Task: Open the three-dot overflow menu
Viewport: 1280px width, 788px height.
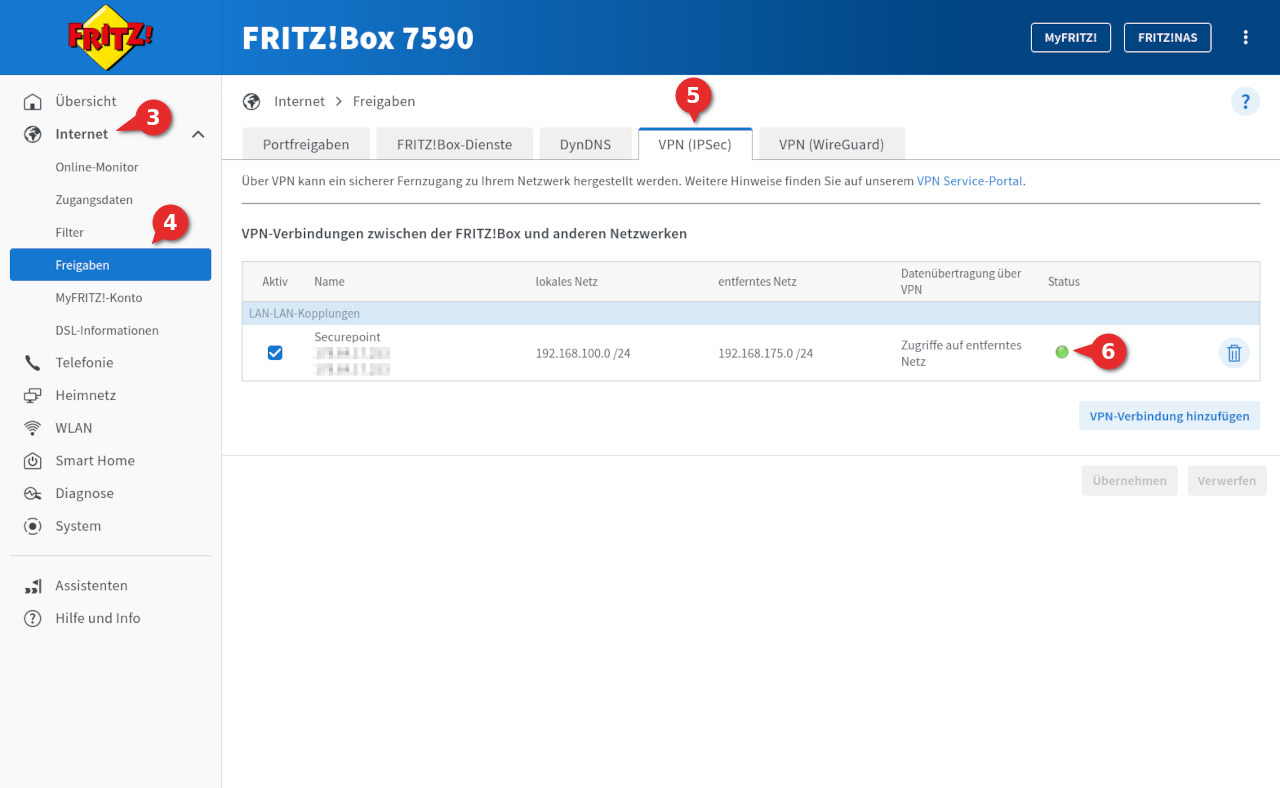Action: point(1245,36)
